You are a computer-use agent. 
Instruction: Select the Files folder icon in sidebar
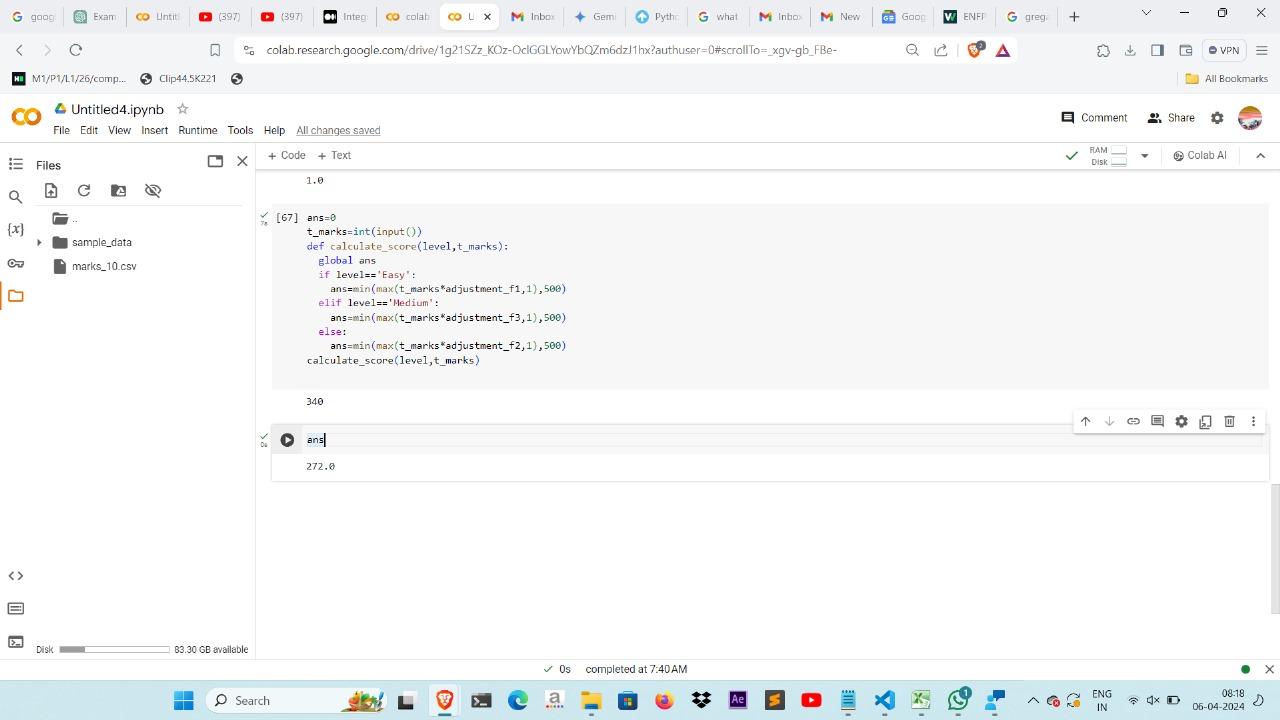coord(15,296)
